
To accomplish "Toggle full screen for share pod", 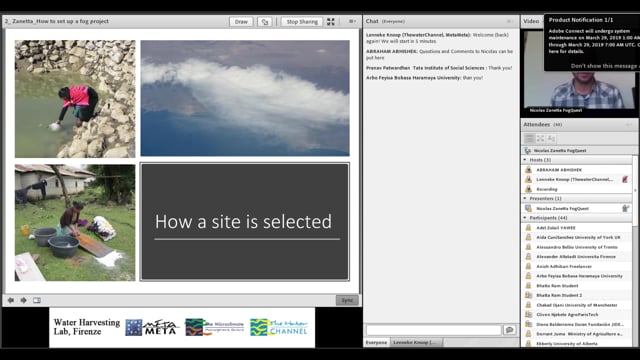I will 331,22.
